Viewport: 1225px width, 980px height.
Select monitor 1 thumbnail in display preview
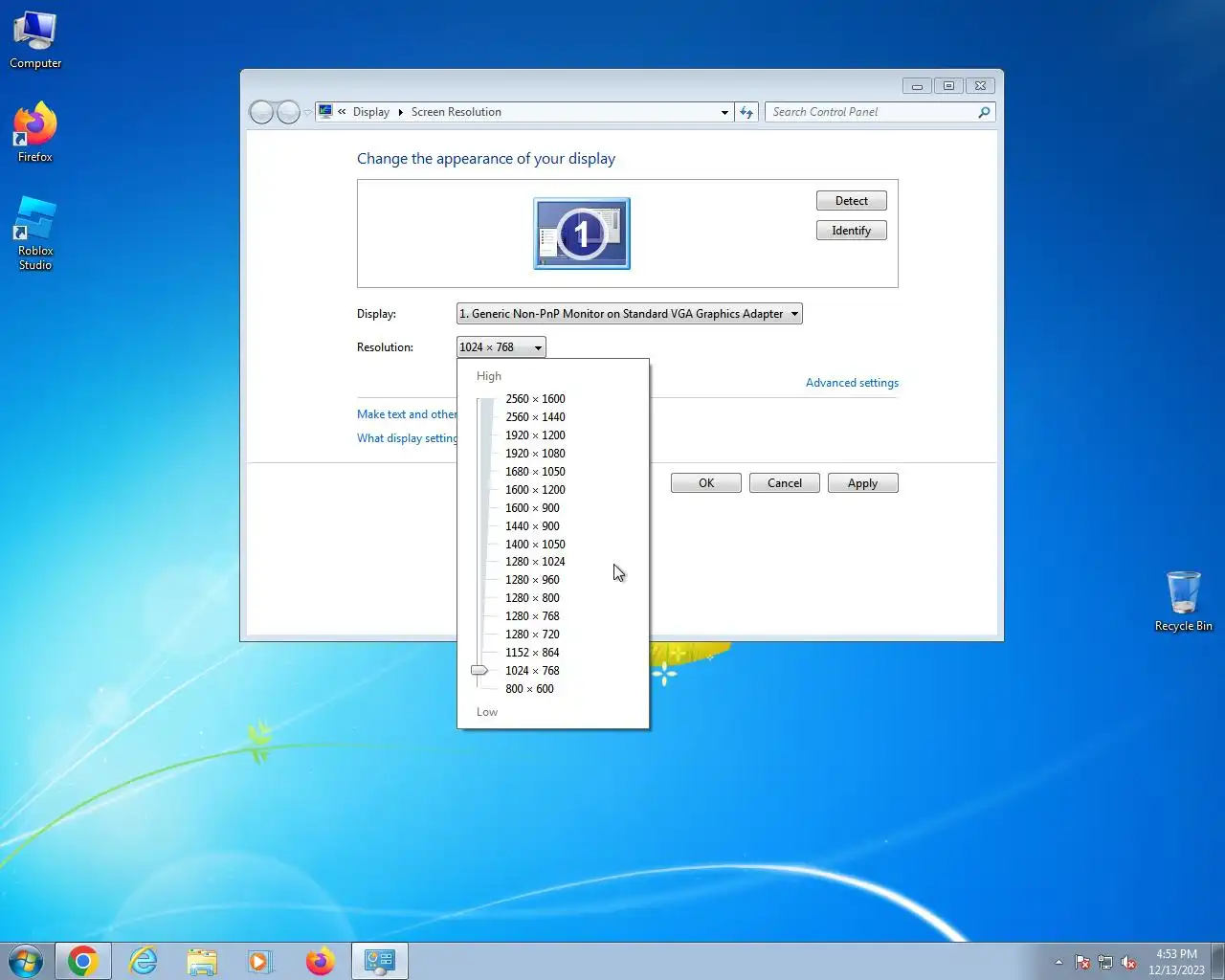(582, 234)
